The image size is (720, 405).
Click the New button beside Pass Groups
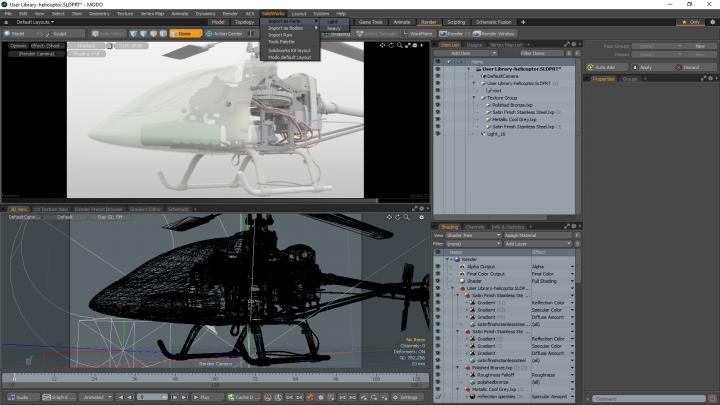tap(700, 46)
